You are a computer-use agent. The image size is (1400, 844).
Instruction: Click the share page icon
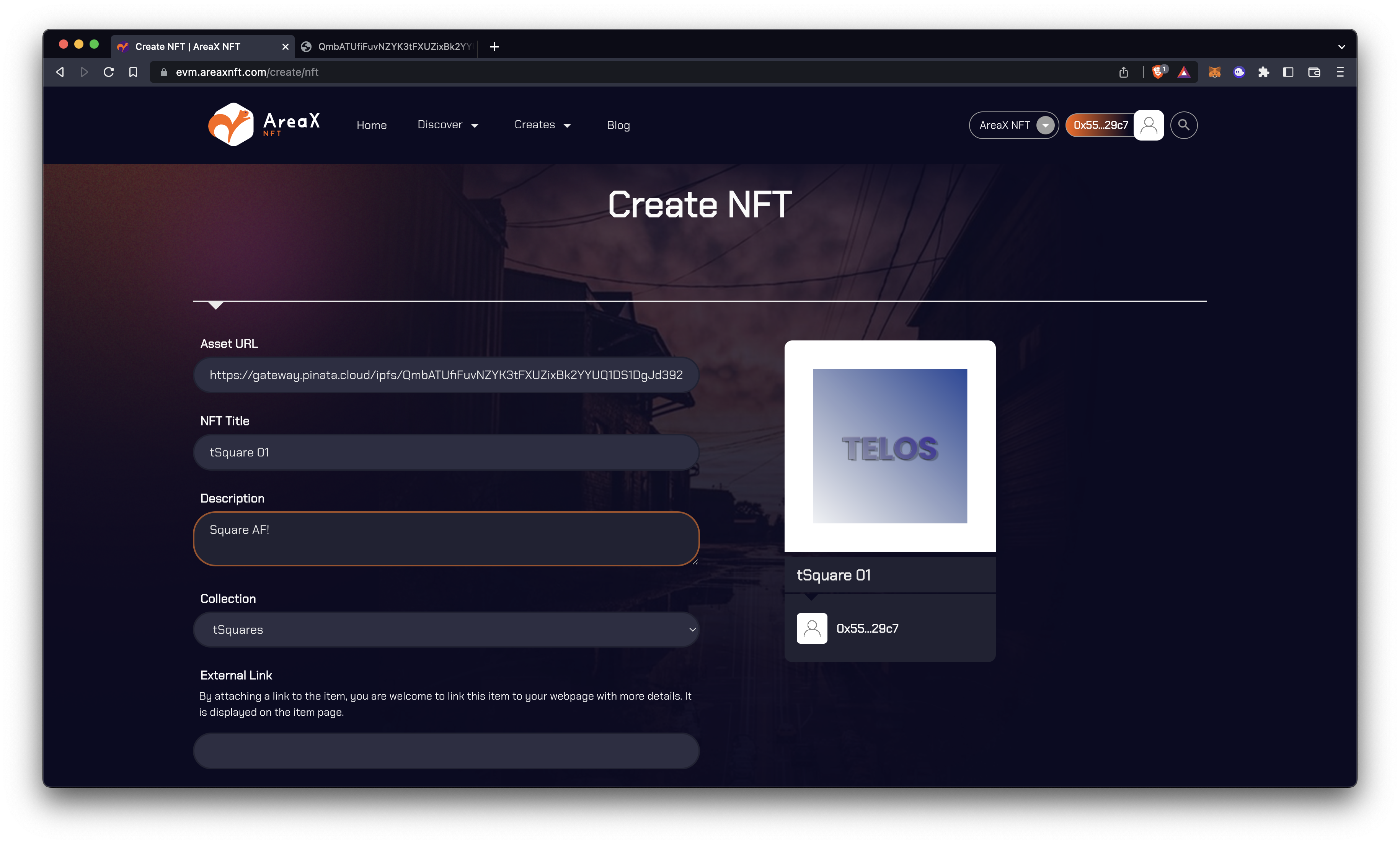pos(1123,72)
